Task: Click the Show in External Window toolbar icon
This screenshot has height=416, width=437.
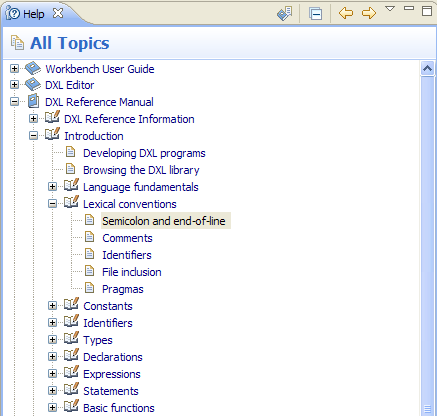Action: click(x=284, y=14)
